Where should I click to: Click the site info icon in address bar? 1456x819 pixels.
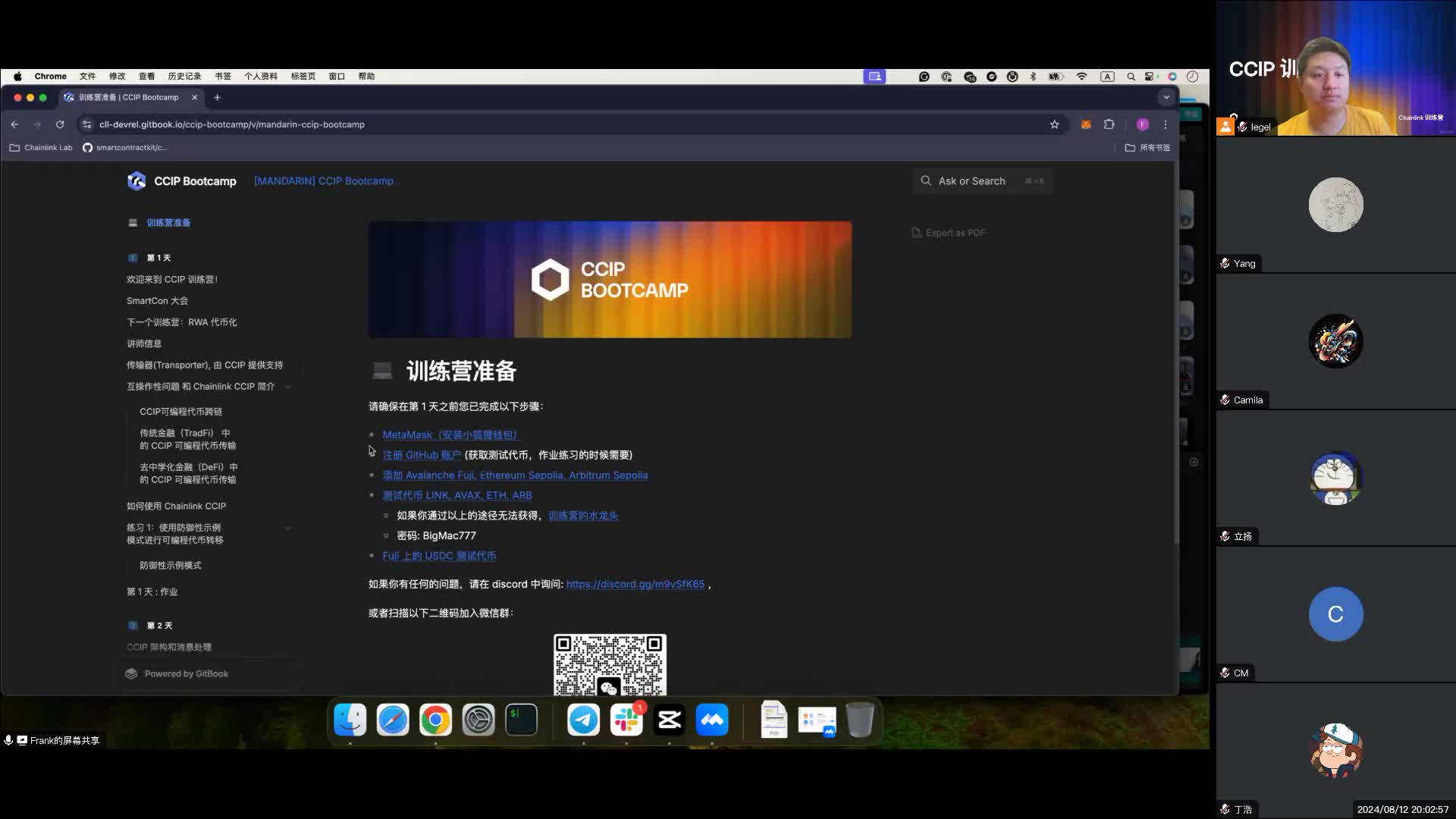(x=86, y=124)
